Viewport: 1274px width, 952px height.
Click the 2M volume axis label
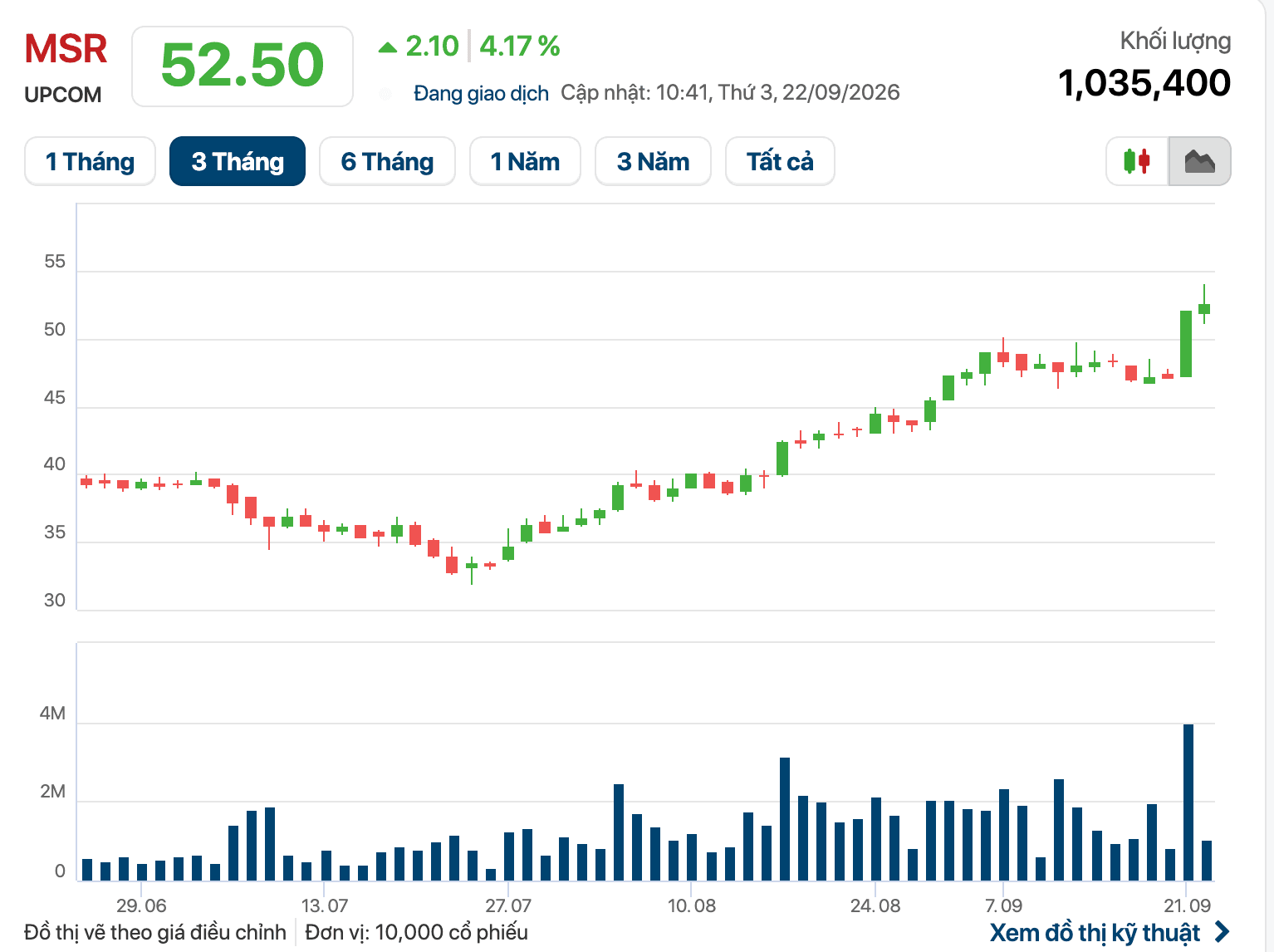(x=52, y=792)
